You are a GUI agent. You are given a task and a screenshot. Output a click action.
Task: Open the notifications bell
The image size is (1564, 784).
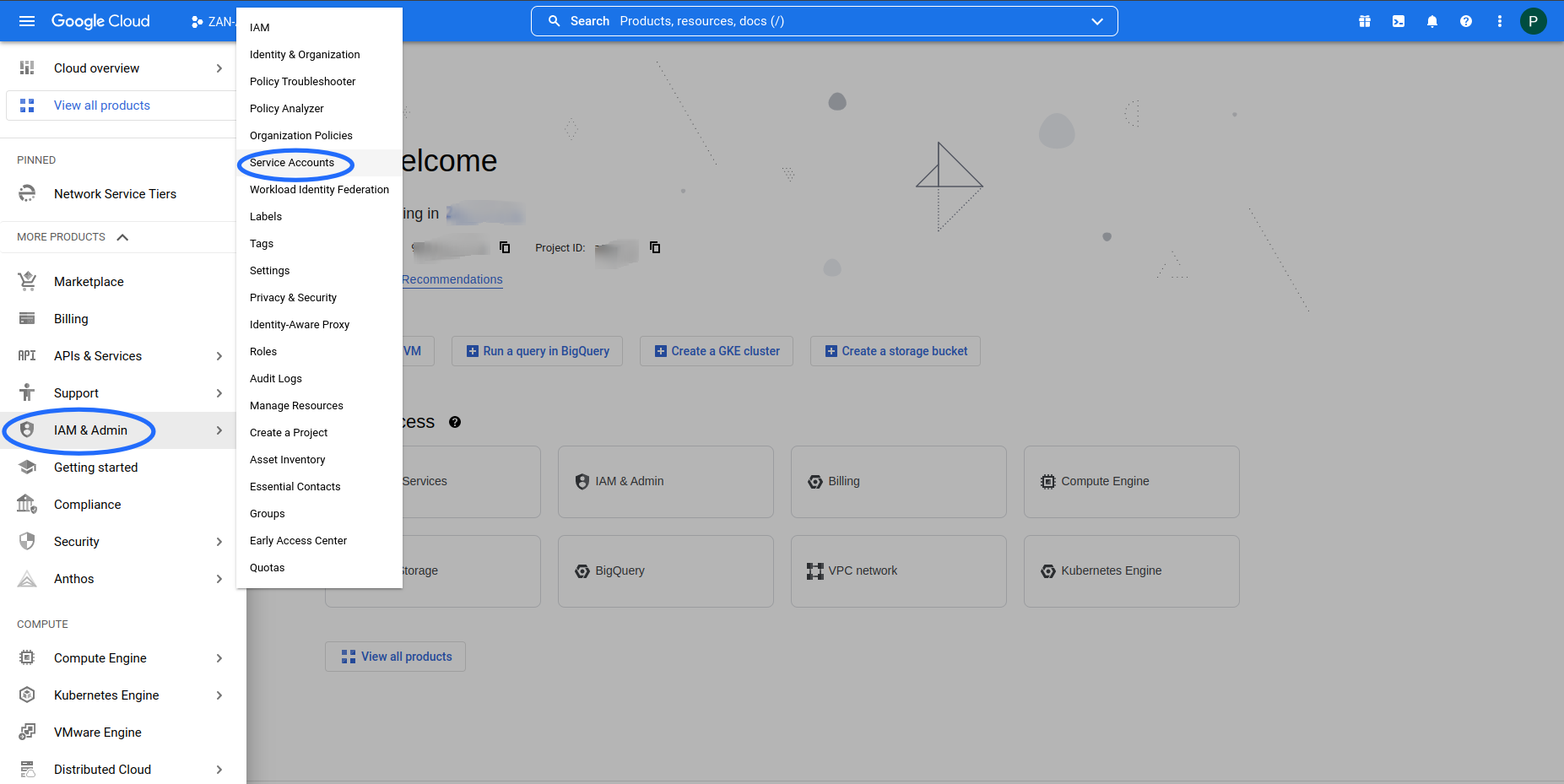[1432, 21]
